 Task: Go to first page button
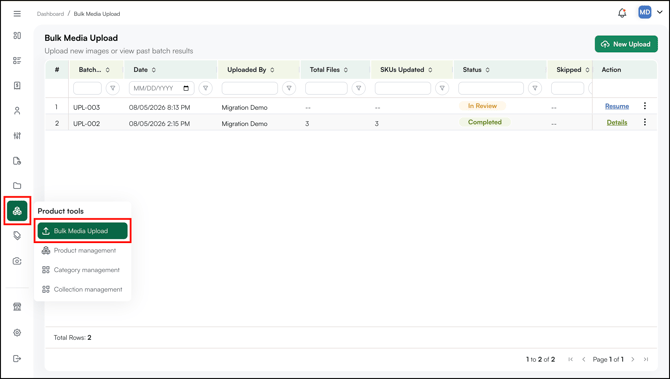point(570,359)
